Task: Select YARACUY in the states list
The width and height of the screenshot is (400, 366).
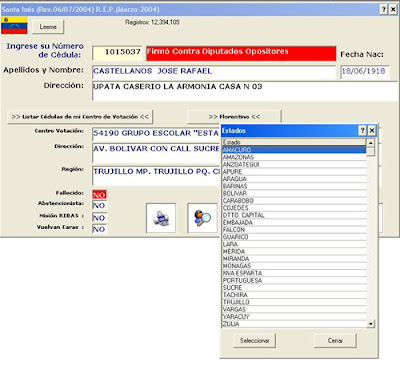Action: pyautogui.click(x=294, y=317)
